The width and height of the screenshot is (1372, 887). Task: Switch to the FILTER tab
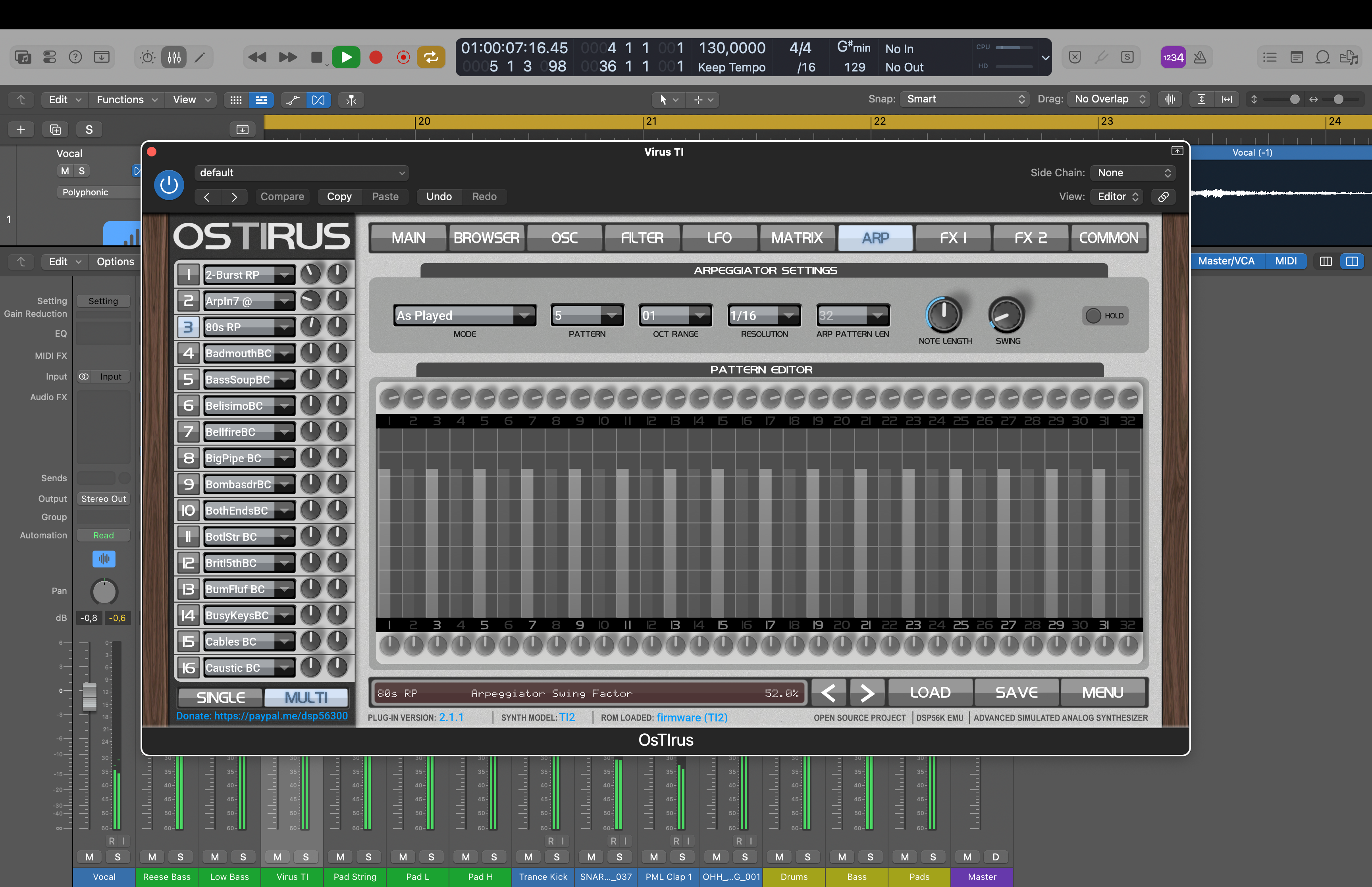[642, 238]
